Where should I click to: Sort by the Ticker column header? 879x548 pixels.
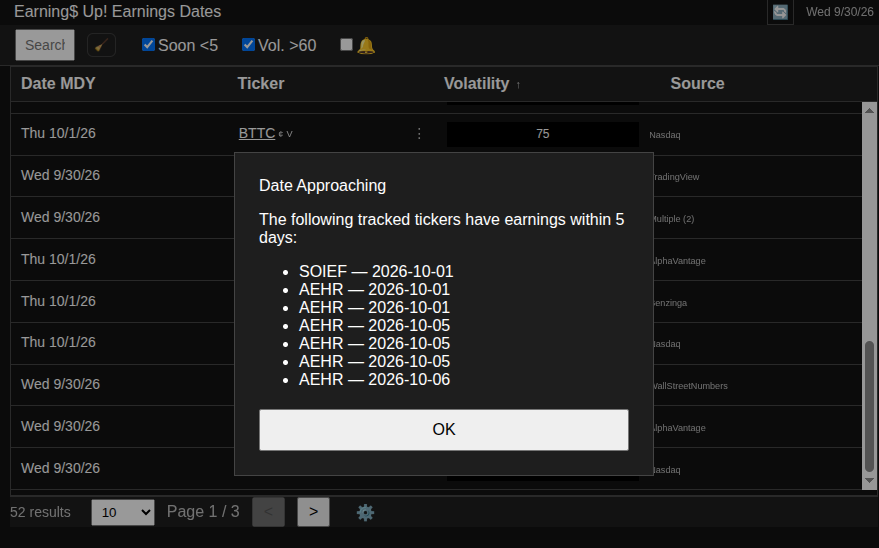point(261,83)
